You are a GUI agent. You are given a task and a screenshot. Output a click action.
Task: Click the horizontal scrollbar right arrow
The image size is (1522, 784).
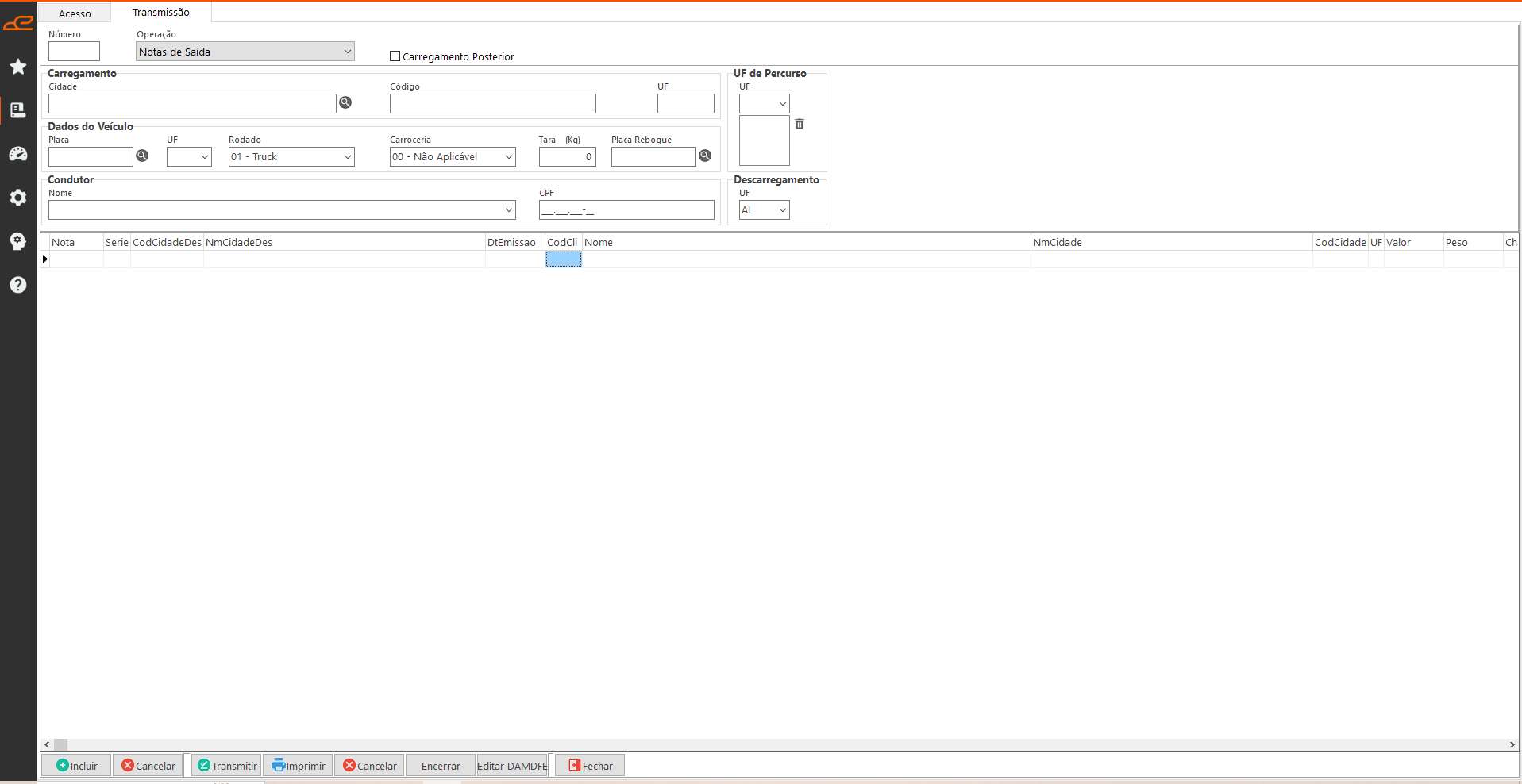[1512, 744]
